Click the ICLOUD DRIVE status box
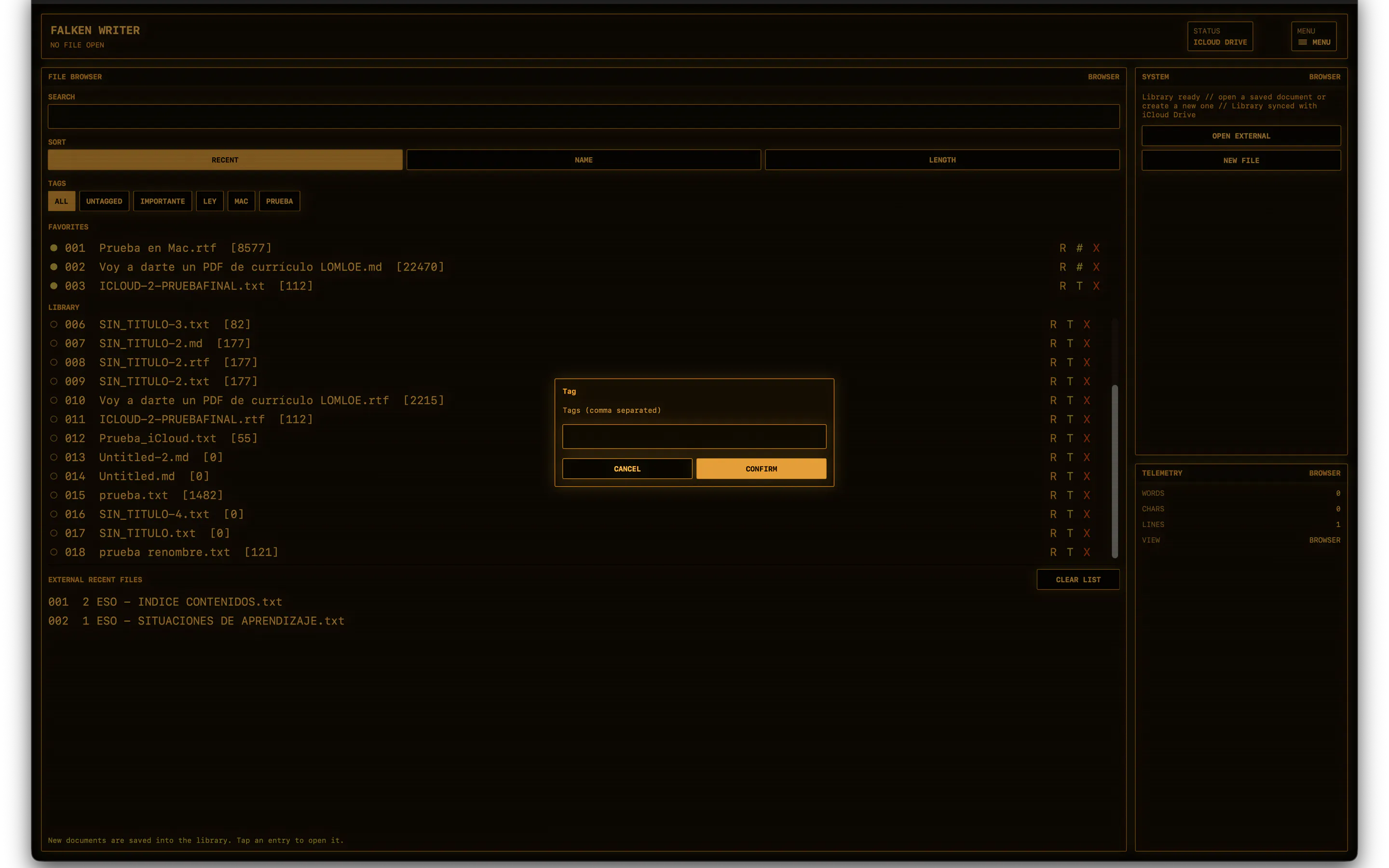Image resolution: width=1389 pixels, height=868 pixels. (1220, 36)
